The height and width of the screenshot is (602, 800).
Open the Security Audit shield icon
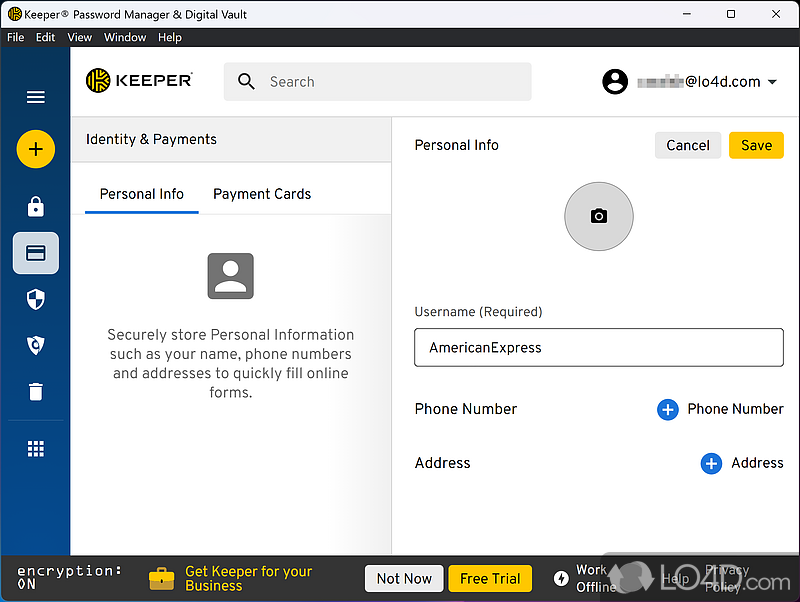36,299
